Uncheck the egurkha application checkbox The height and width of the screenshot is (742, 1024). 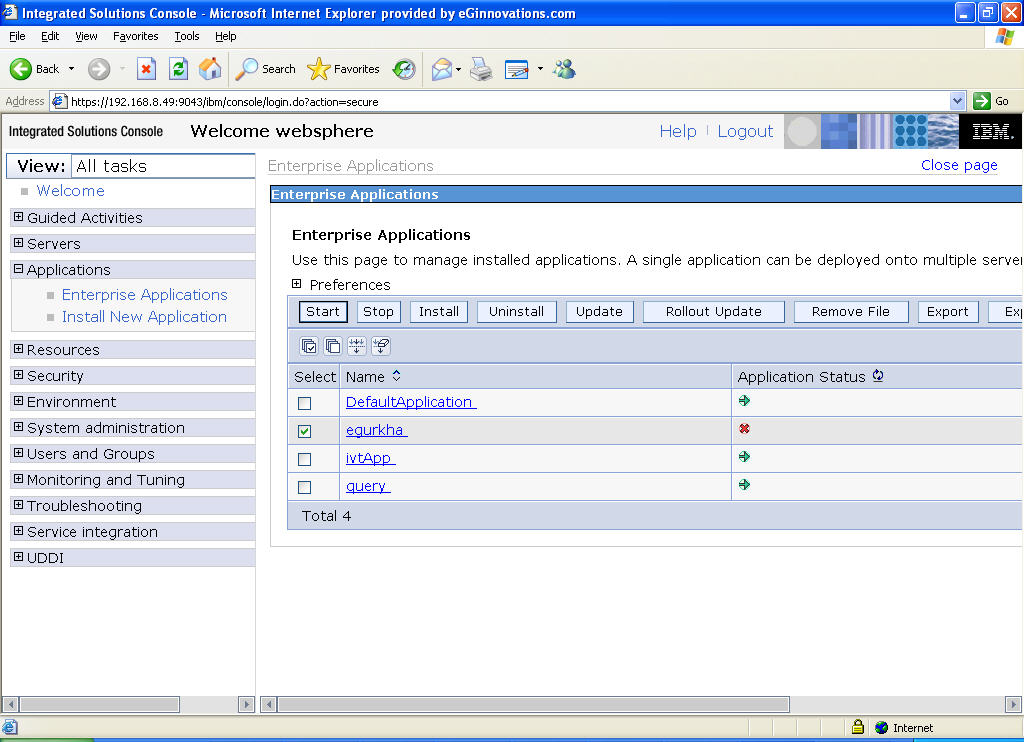(304, 432)
